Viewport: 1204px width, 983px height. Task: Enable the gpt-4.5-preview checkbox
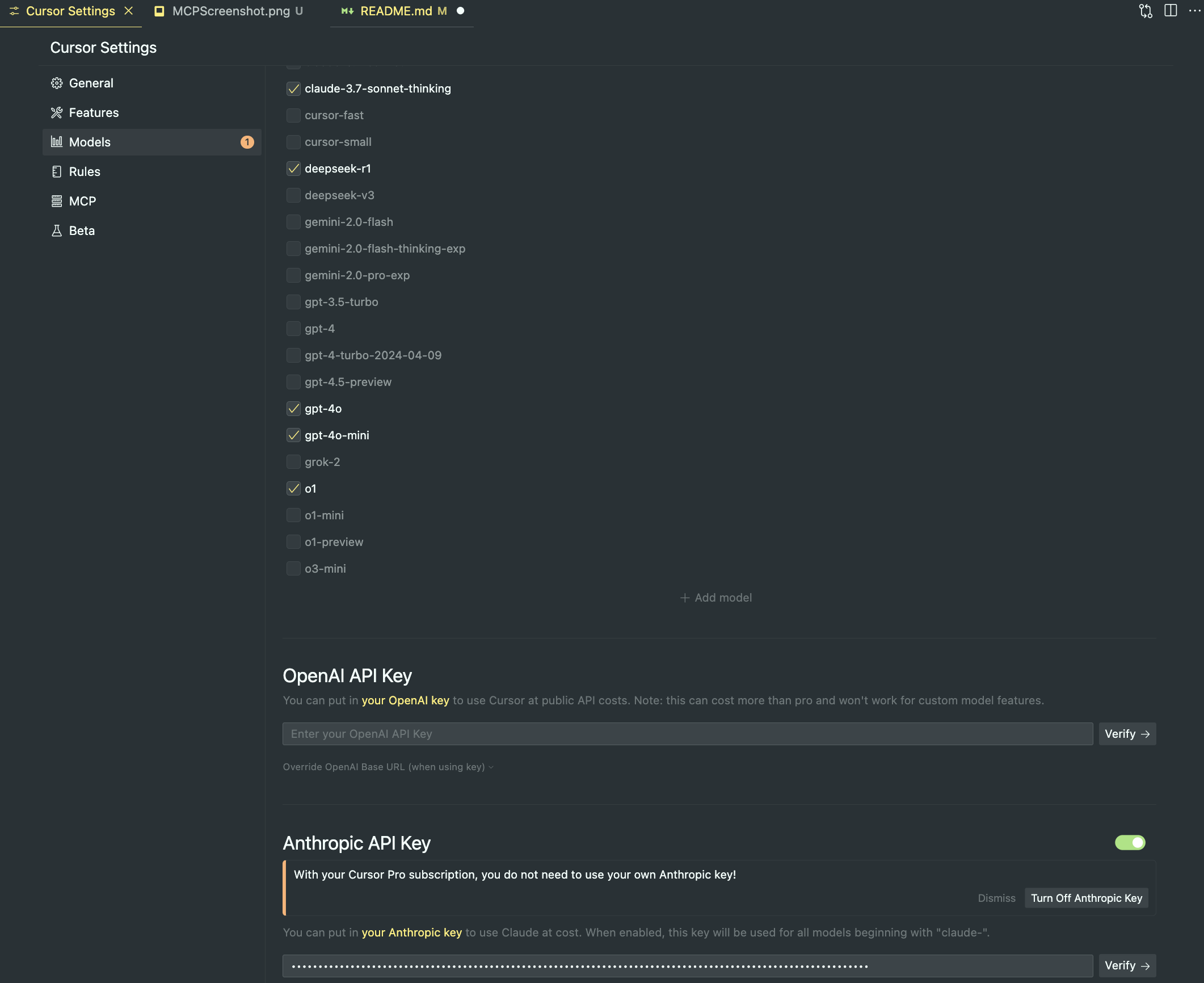293,382
